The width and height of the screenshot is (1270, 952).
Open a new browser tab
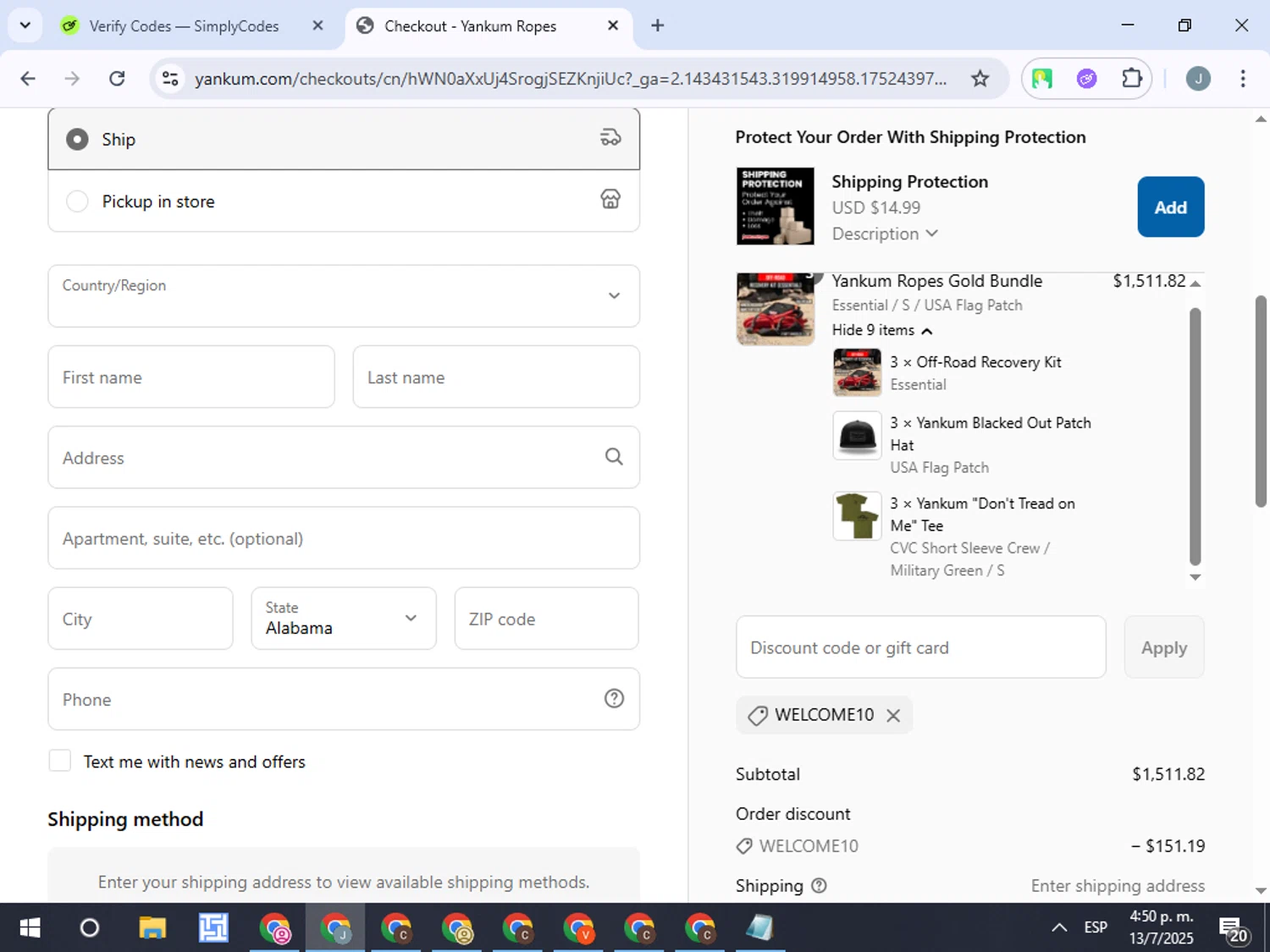point(657,25)
